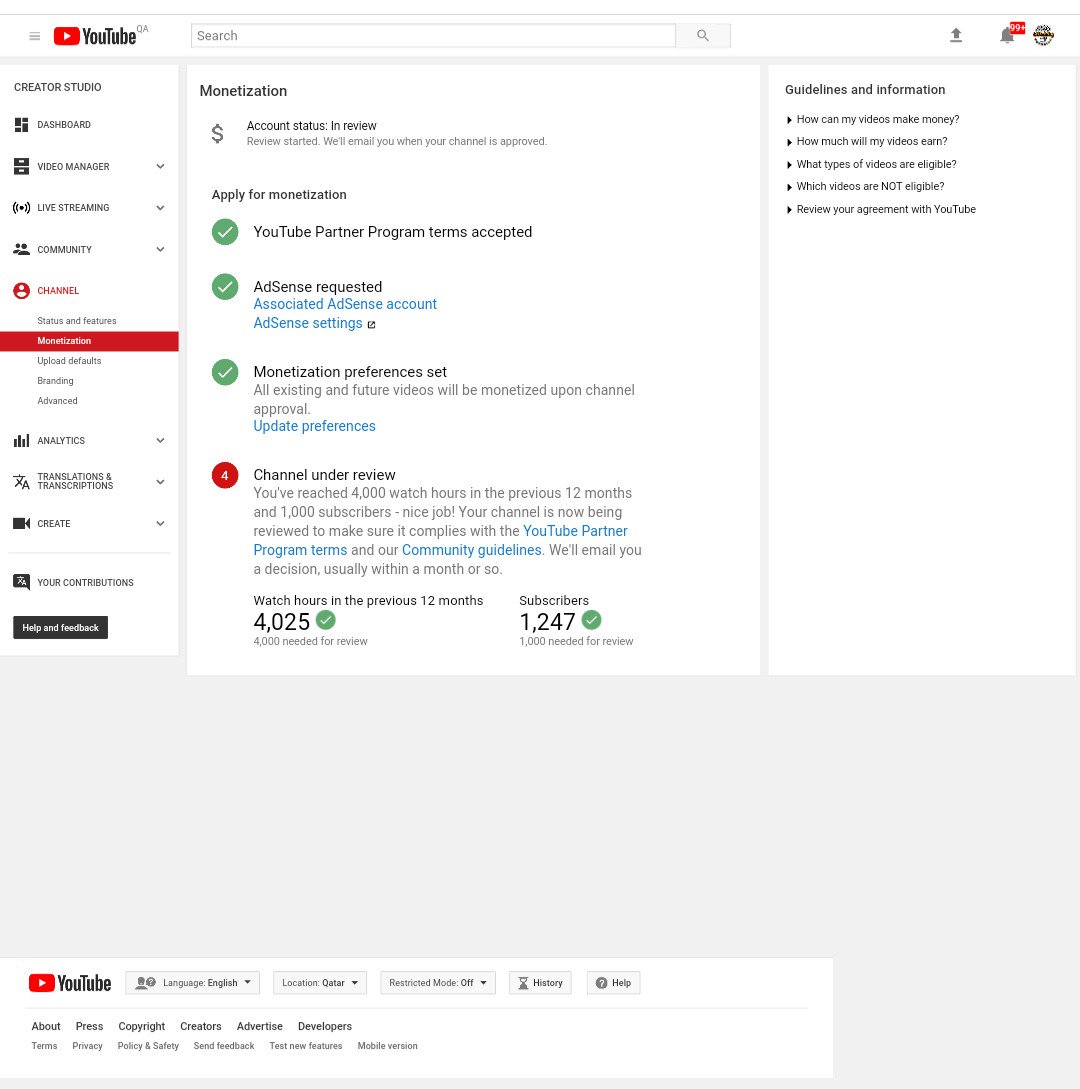Screen dimensions: 1080x1089
Task: Open the Location: Qatar dropdown
Action: [x=319, y=983]
